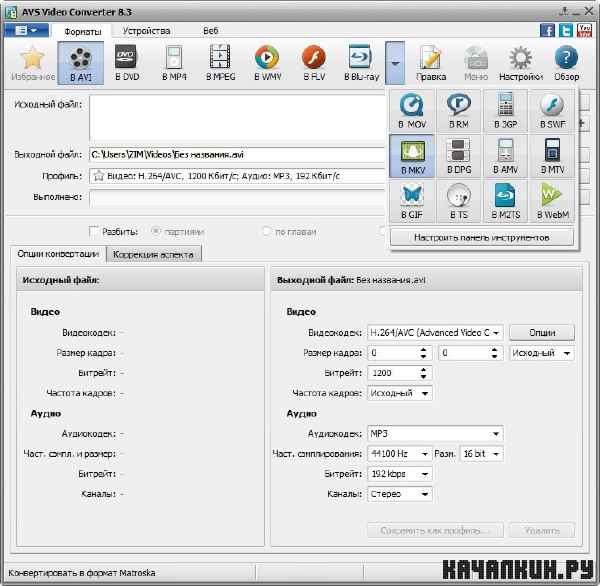
Task: Select the 'партиями' radio option
Action: point(156,231)
